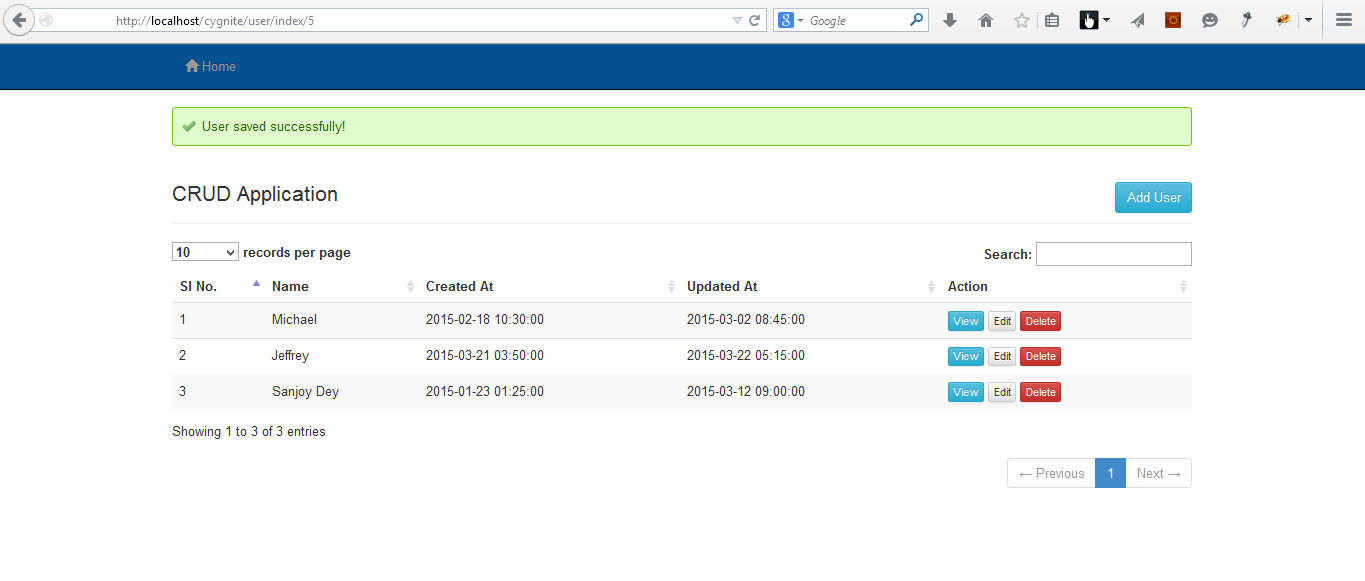Edit Jeffrey's record
The image size is (1365, 581).
(1002, 356)
